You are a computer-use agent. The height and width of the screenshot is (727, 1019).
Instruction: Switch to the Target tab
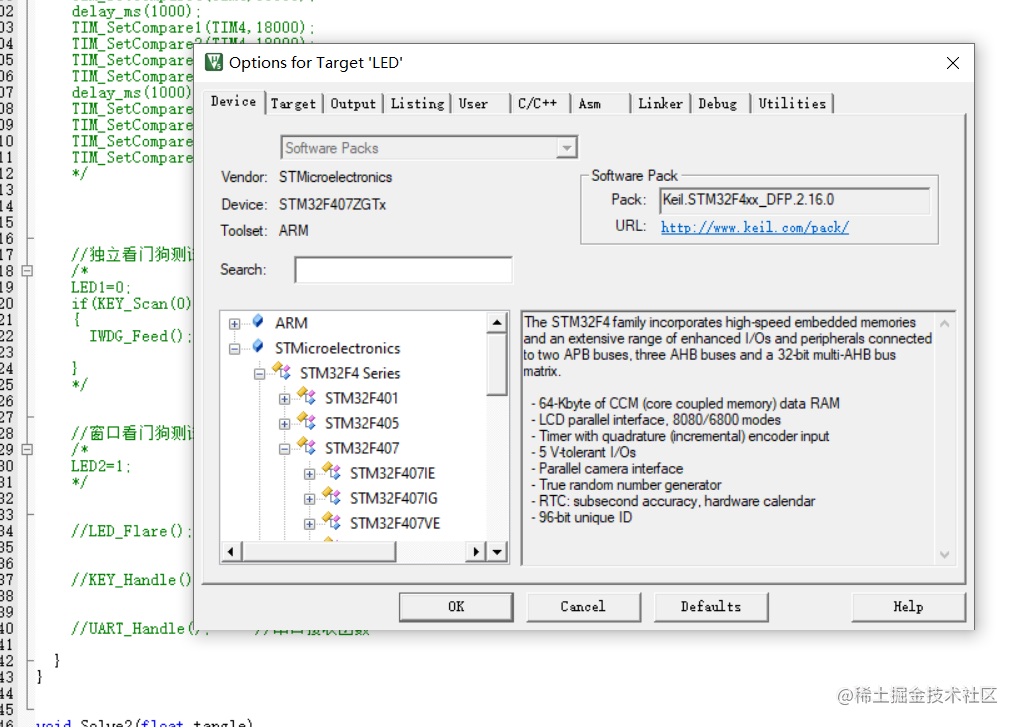[x=293, y=104]
